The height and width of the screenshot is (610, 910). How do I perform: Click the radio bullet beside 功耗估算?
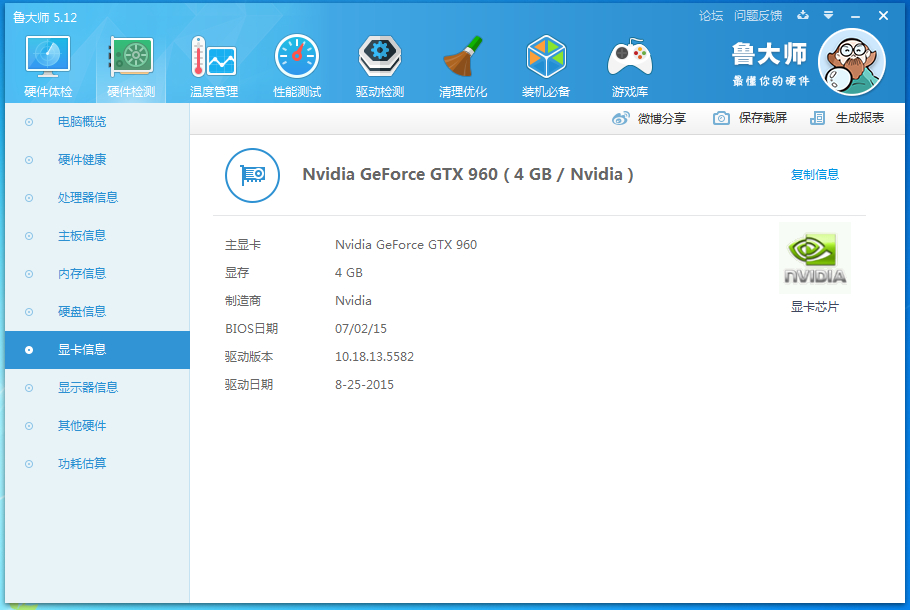(29, 464)
